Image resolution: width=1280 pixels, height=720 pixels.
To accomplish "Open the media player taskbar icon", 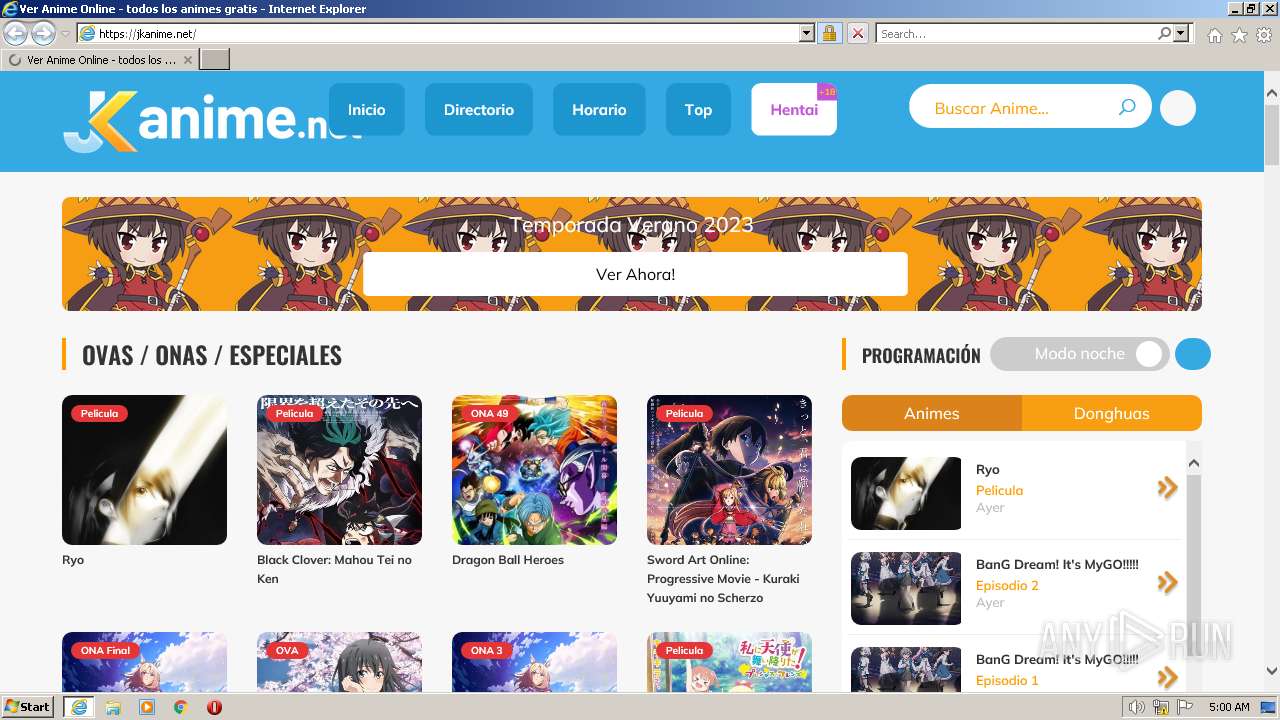I will (x=147, y=707).
